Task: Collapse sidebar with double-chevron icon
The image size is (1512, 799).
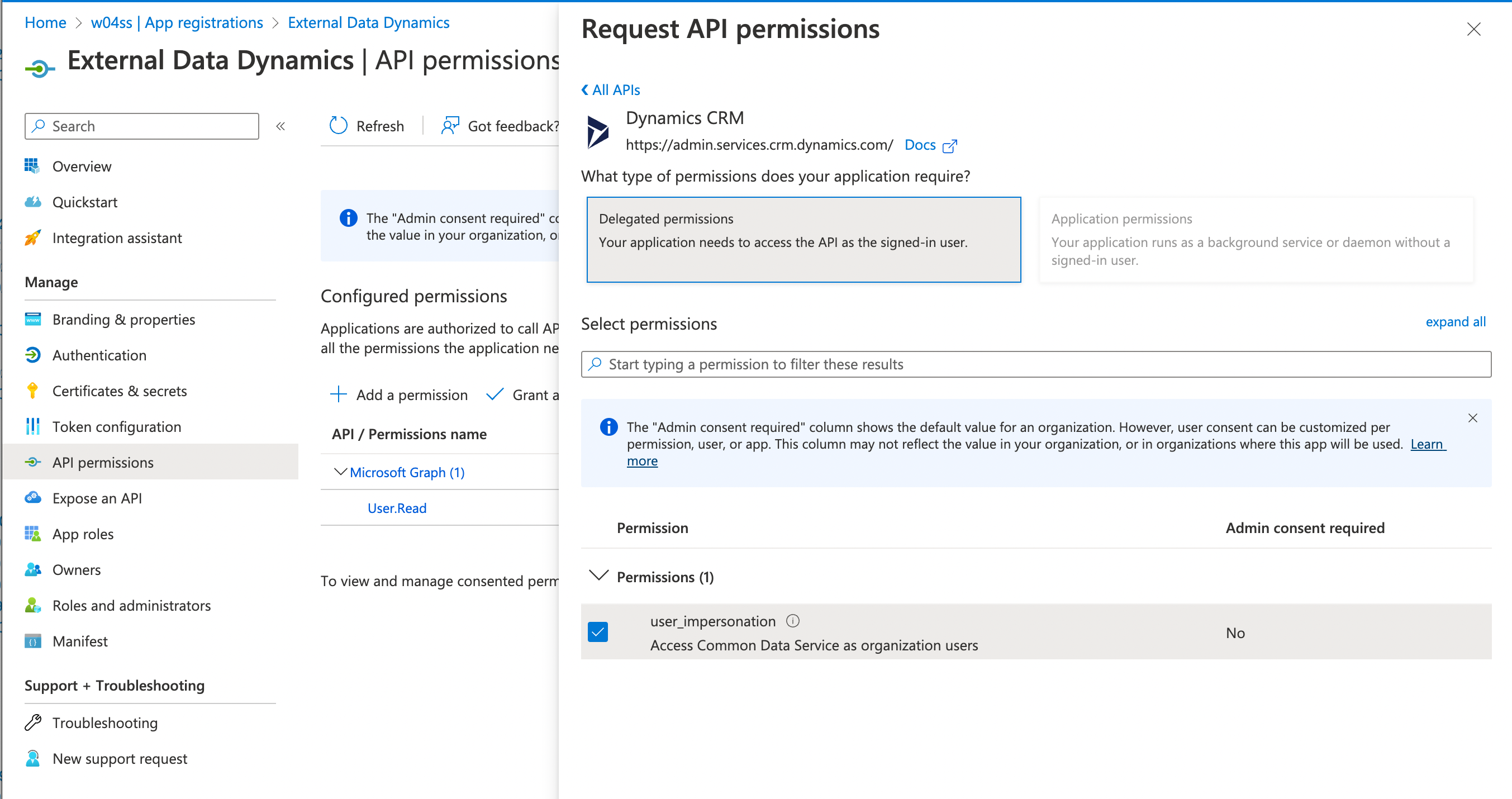Action: [280, 126]
